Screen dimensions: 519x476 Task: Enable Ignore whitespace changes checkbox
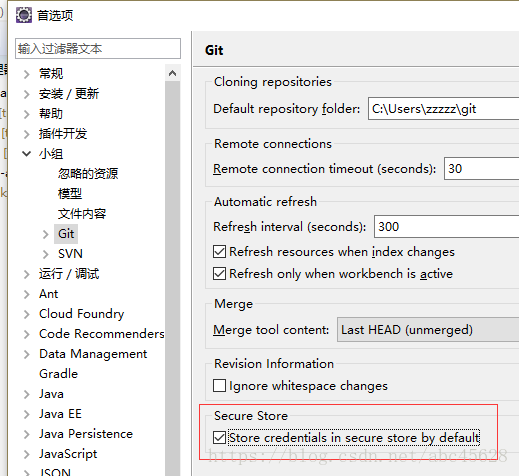click(219, 386)
